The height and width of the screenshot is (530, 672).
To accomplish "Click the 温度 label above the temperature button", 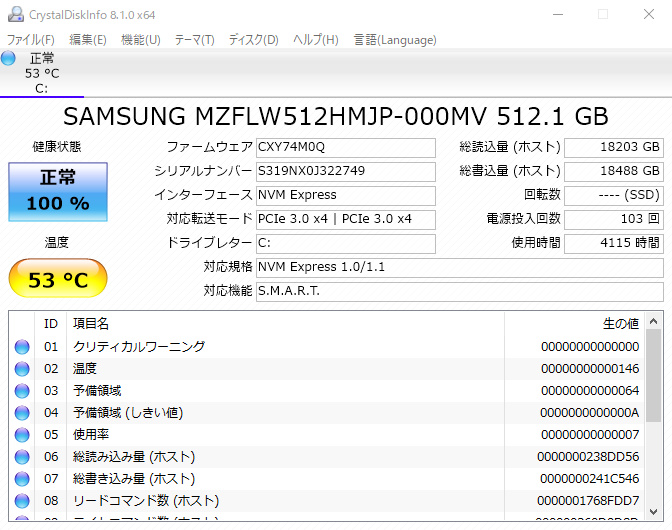I will pyautogui.click(x=57, y=243).
